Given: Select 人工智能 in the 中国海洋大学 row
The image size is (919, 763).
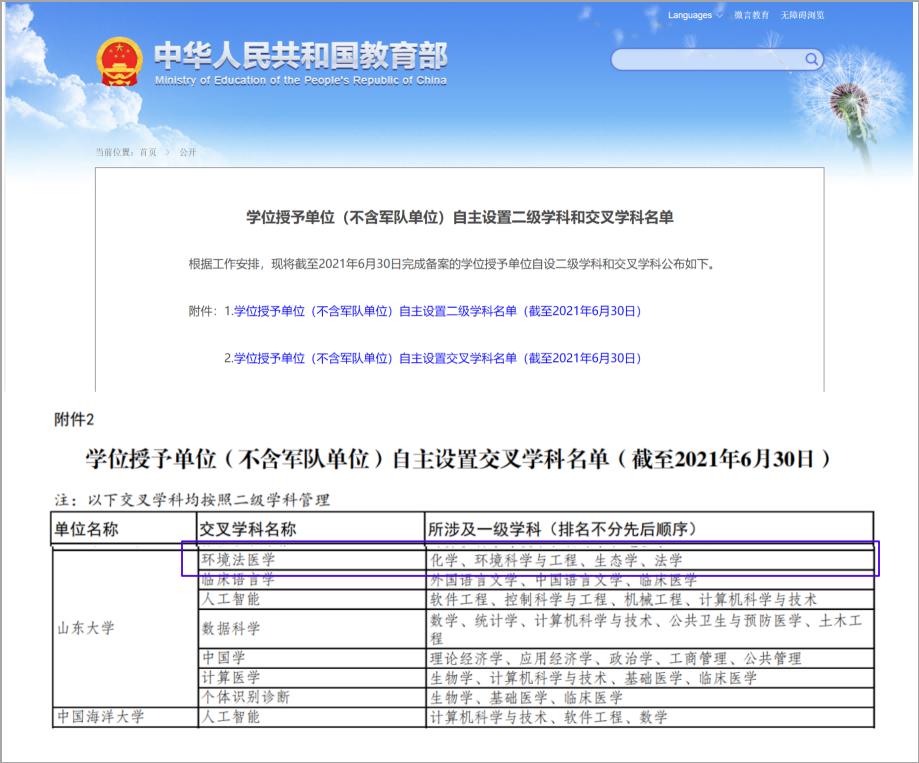Looking at the screenshot, I should pos(311,717).
